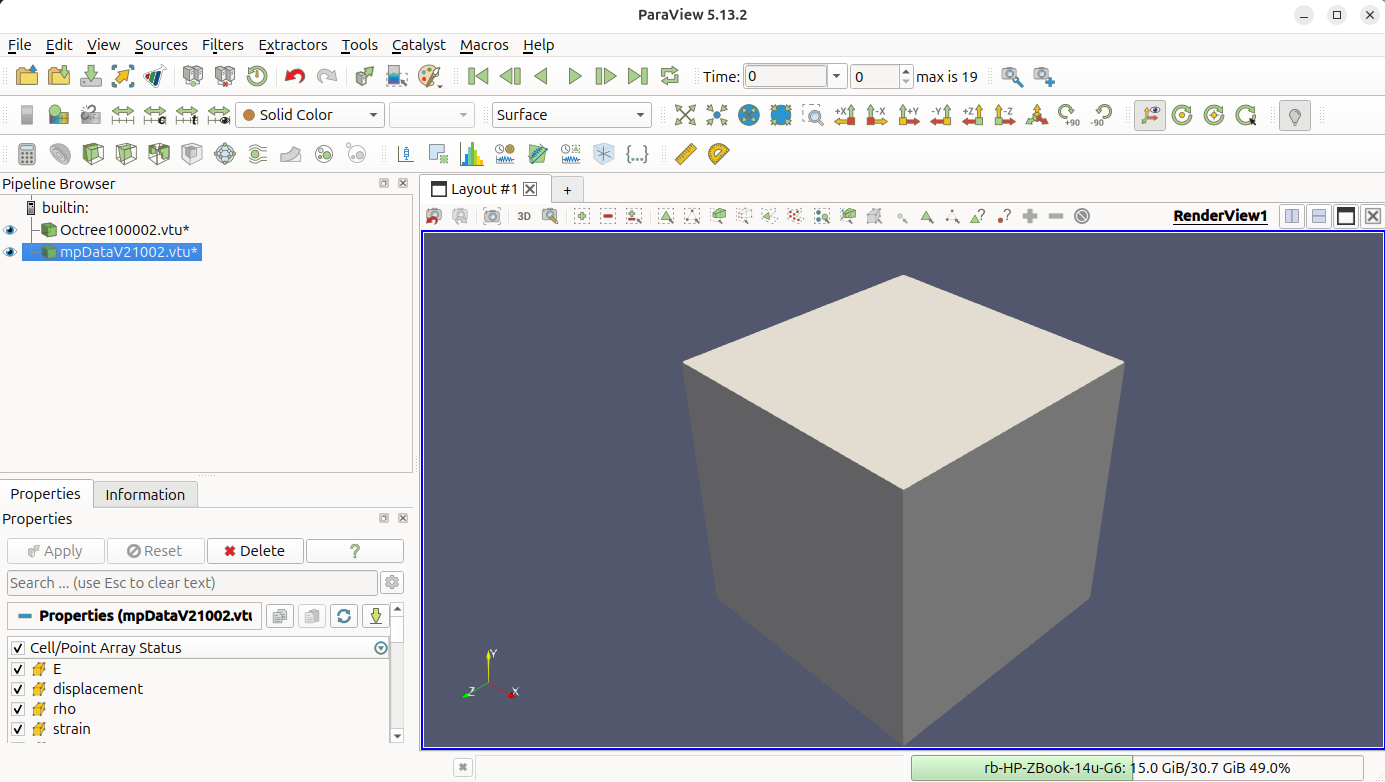The height and width of the screenshot is (782, 1385).
Task: Open the Surface representation dropdown
Action: tap(571, 115)
